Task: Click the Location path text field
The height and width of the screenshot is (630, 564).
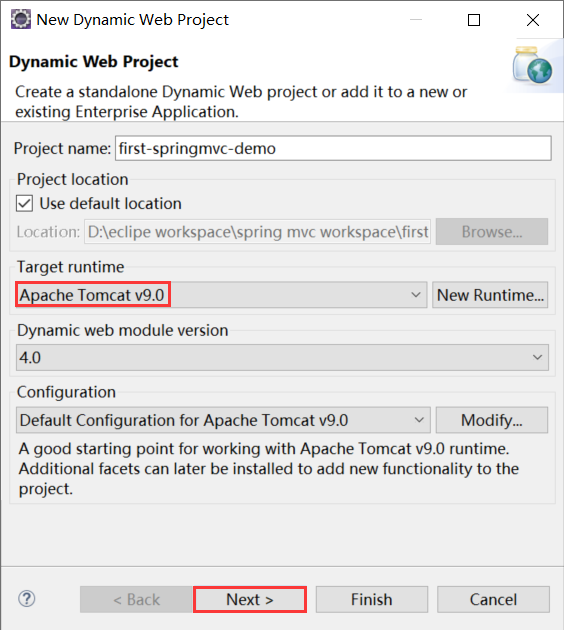Action: (x=257, y=232)
